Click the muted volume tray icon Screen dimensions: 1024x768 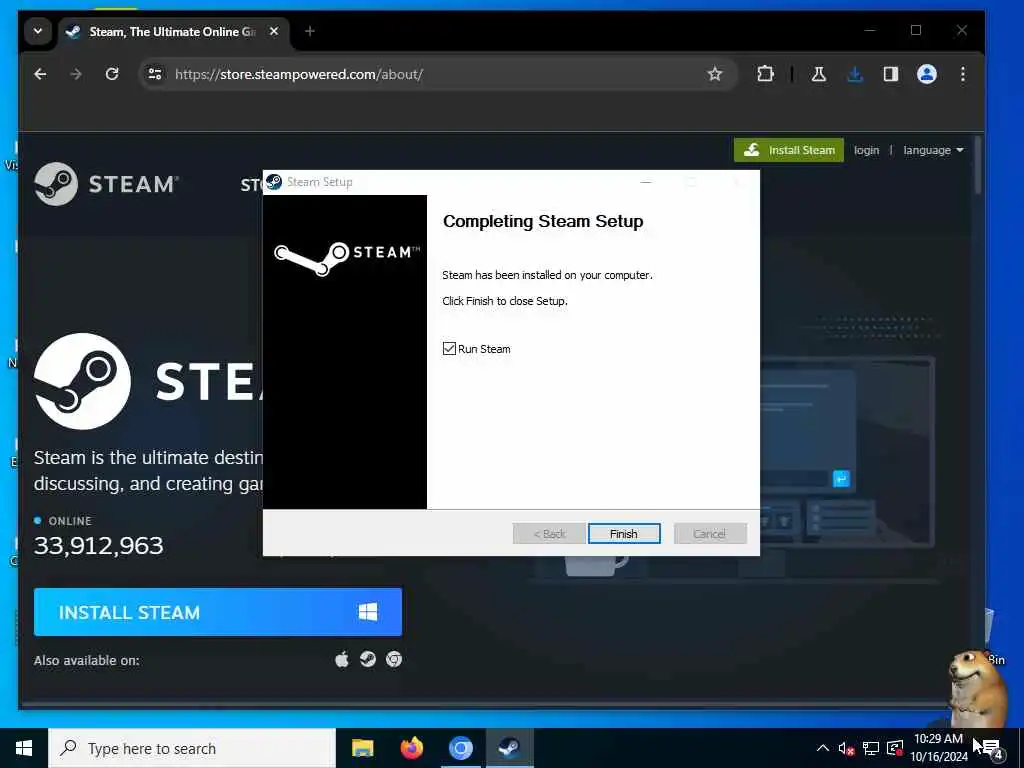pos(846,748)
